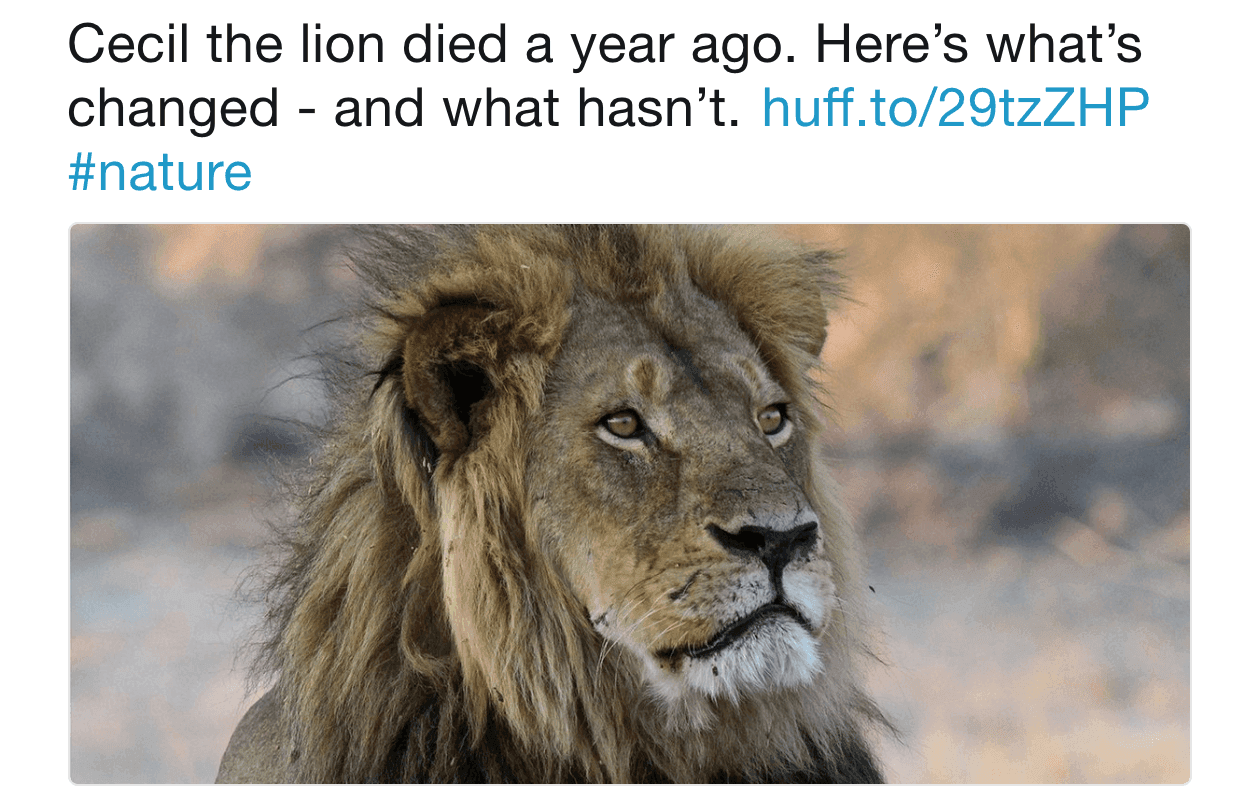Open the huff.to/29tzZHP link
The width and height of the screenshot is (1260, 808).
pyautogui.click(x=955, y=109)
